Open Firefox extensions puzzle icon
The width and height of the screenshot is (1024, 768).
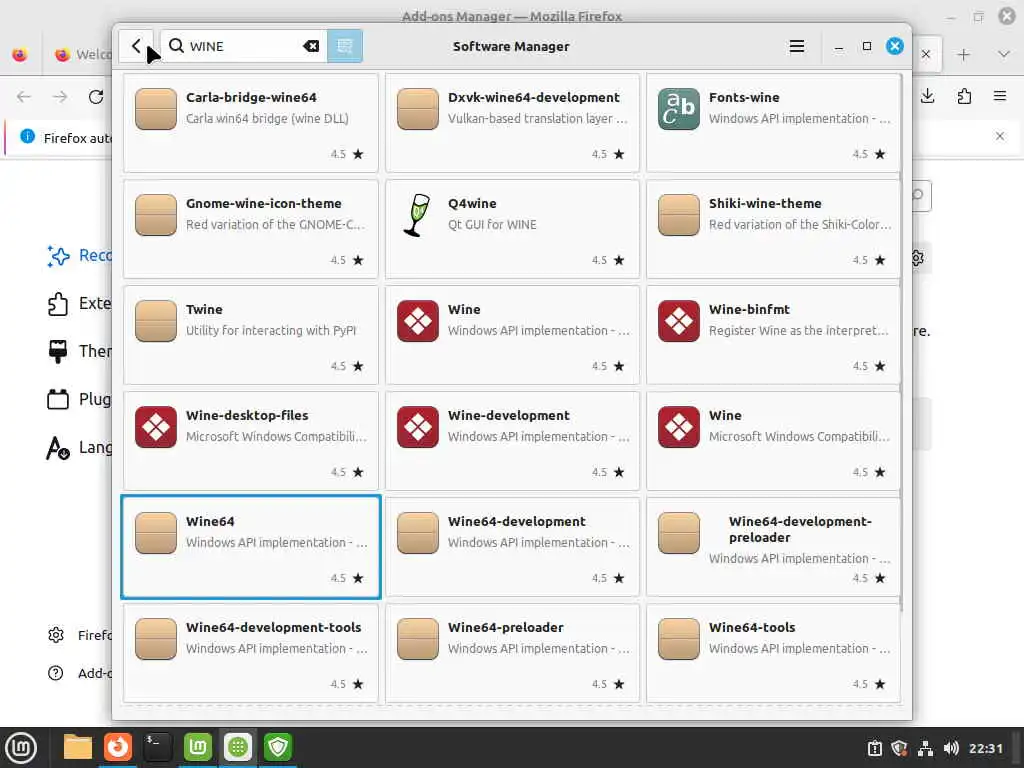tap(964, 97)
